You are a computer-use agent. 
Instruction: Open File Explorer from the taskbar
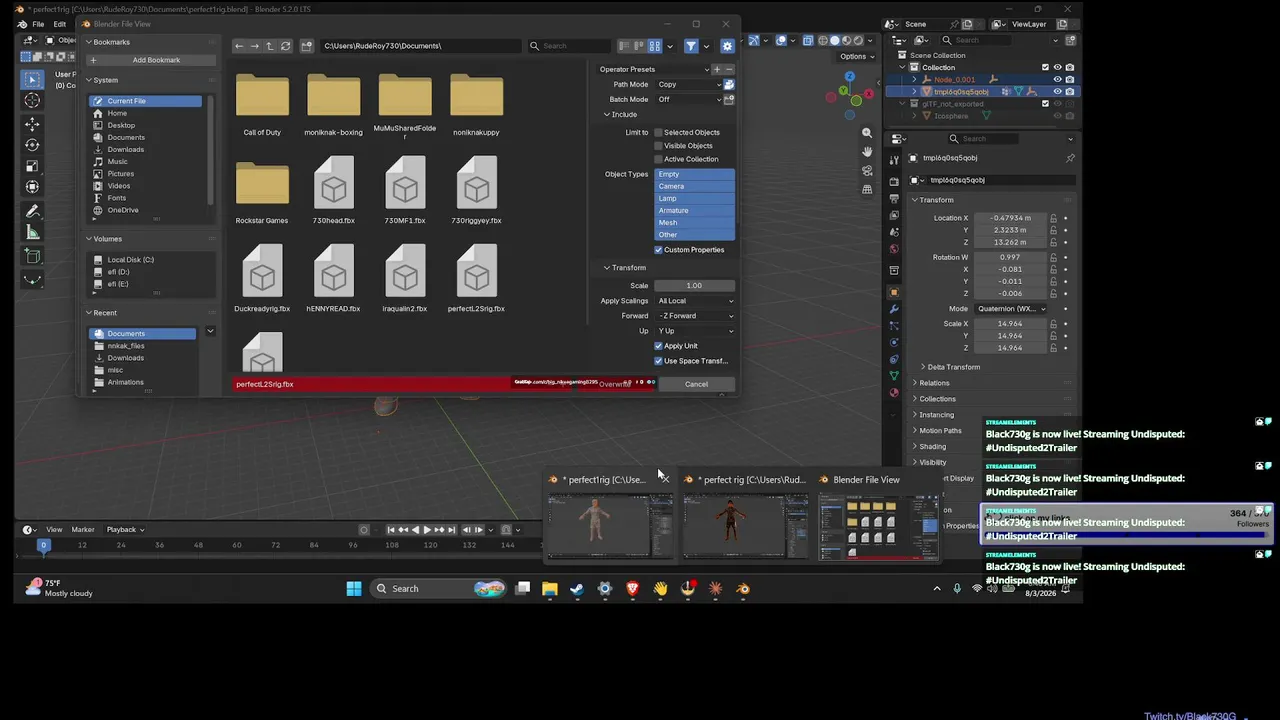pyautogui.click(x=550, y=589)
